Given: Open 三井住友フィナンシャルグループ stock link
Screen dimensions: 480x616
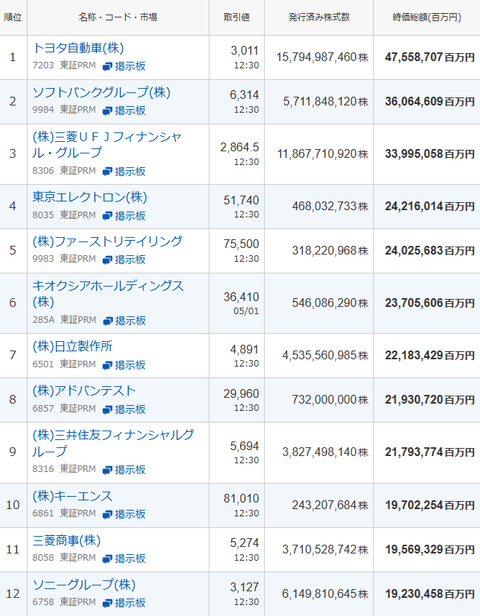Looking at the screenshot, I should pos(113,443).
